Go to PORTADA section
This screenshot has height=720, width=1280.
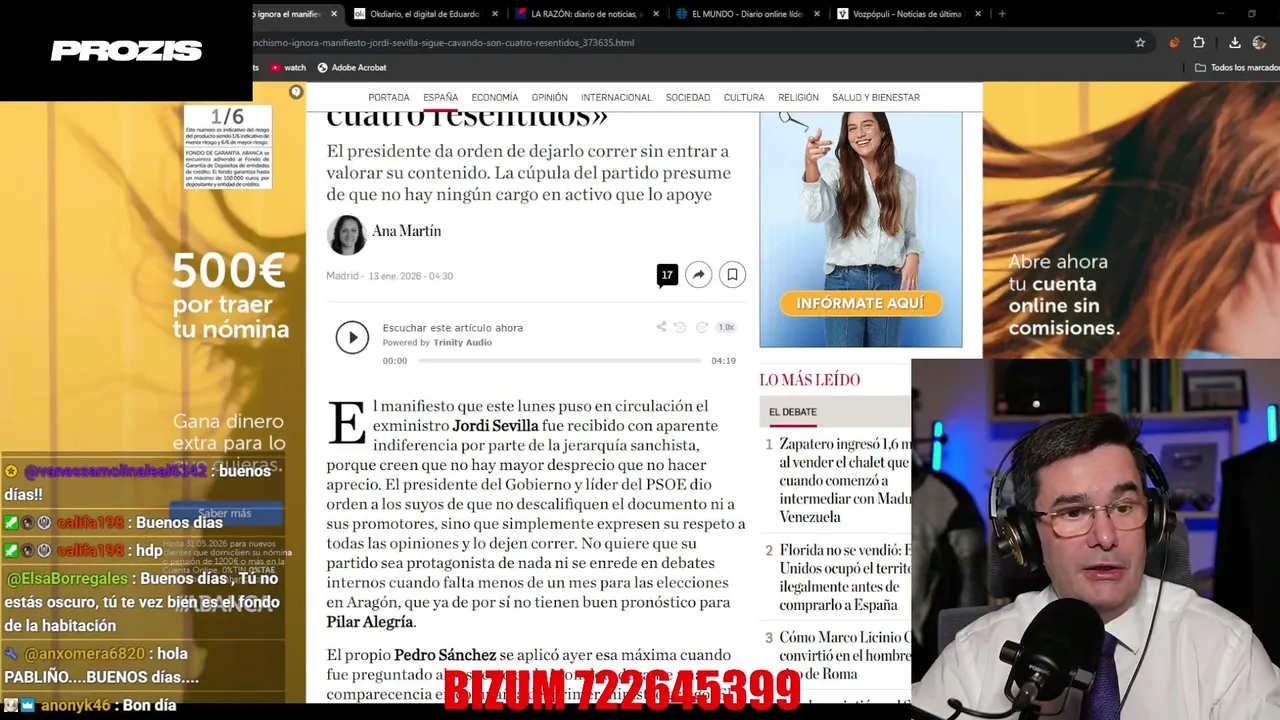[x=389, y=97]
